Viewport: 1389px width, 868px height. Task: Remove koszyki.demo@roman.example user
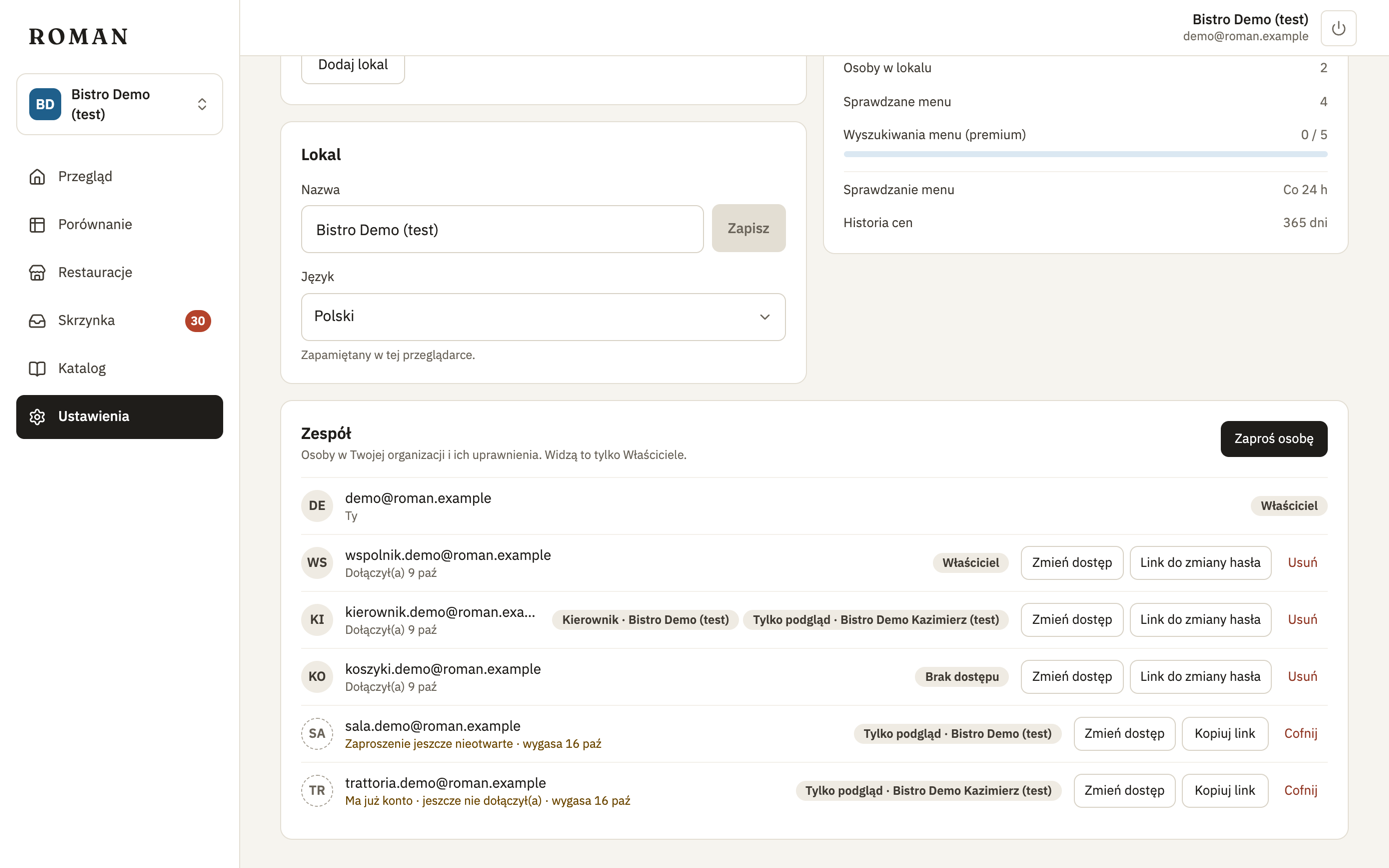tap(1303, 677)
